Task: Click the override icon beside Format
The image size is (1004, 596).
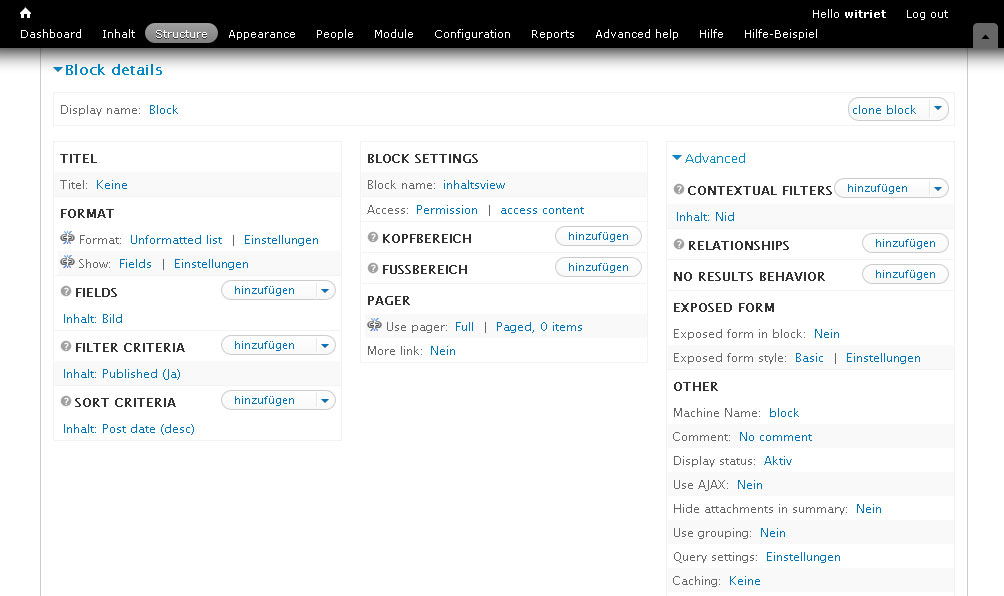Action: [x=67, y=239]
